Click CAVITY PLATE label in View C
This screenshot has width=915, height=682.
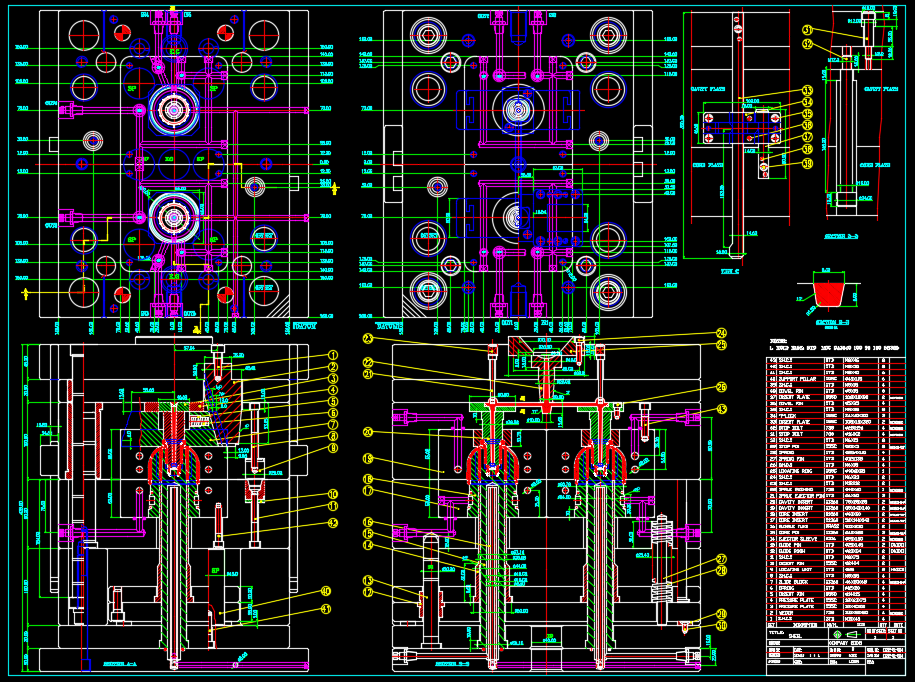click(x=708, y=89)
